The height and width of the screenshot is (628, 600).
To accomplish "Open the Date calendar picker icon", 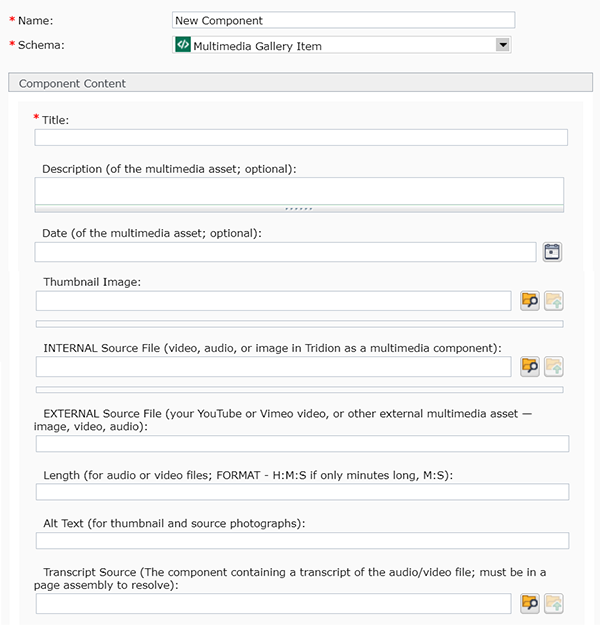I will tap(552, 252).
